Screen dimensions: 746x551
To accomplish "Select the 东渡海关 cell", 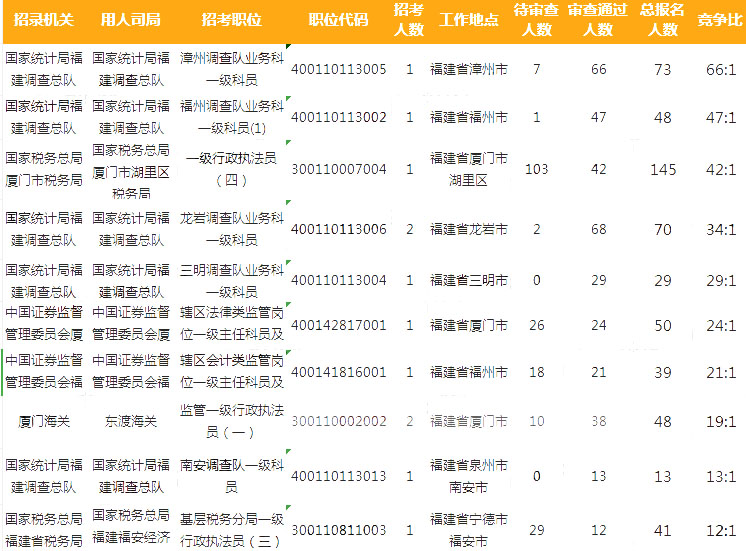I will click(130, 422).
